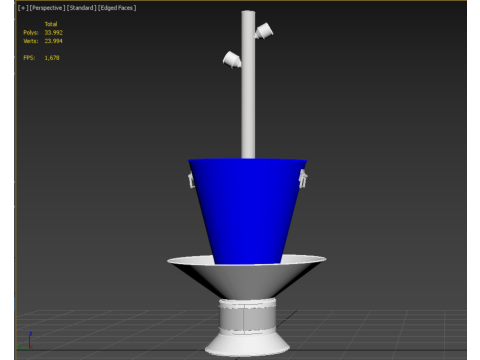Select the cylindrical pedestal section

pyautogui.click(x=247, y=316)
